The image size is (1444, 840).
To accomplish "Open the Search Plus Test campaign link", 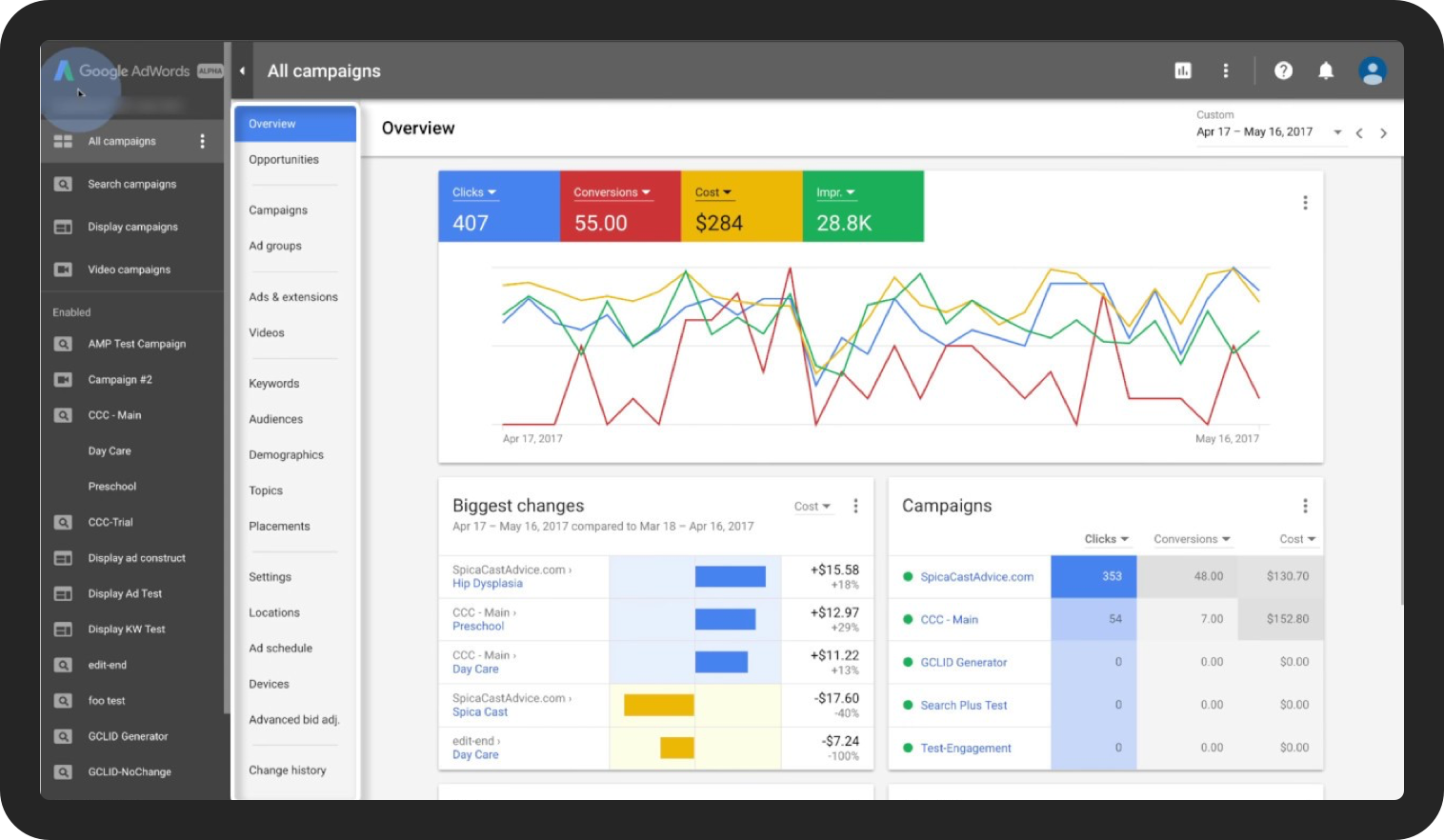I will pos(964,706).
